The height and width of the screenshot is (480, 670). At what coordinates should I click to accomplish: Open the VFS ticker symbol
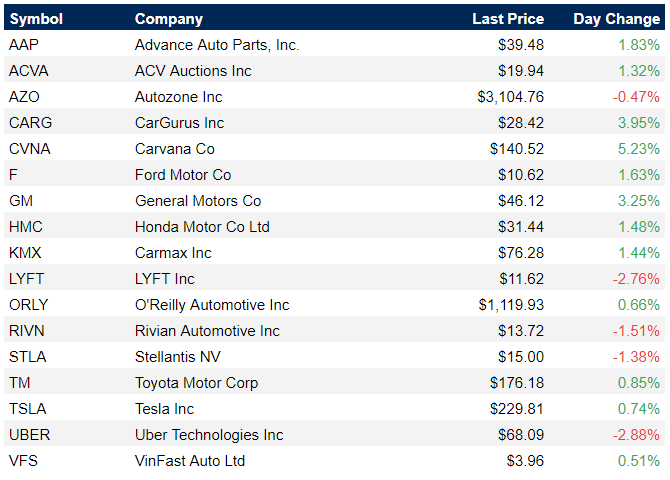click(24, 461)
